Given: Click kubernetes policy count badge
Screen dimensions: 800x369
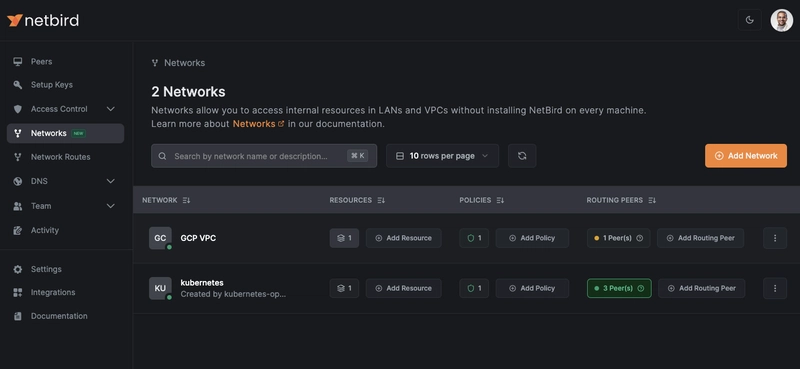Looking at the screenshot, I should [474, 288].
